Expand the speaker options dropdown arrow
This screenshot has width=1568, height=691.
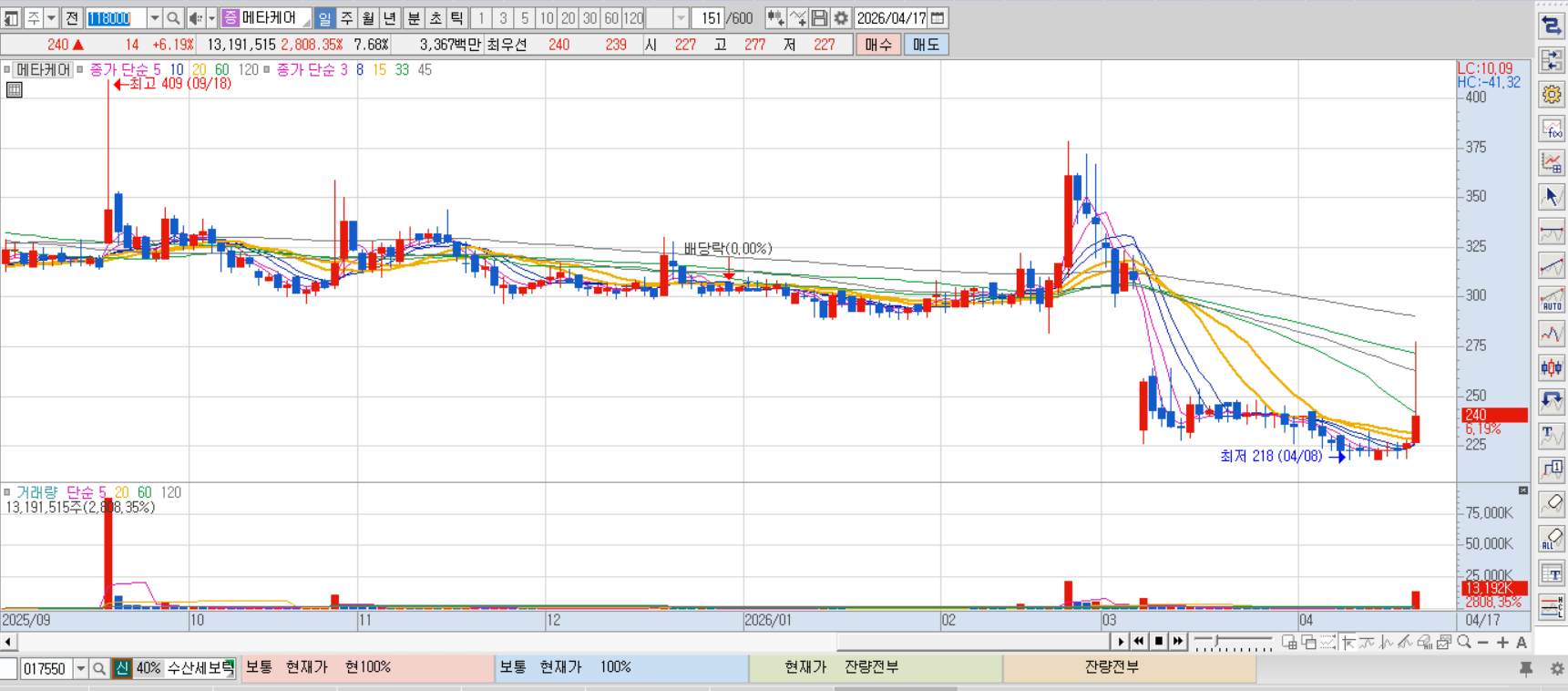[211, 18]
